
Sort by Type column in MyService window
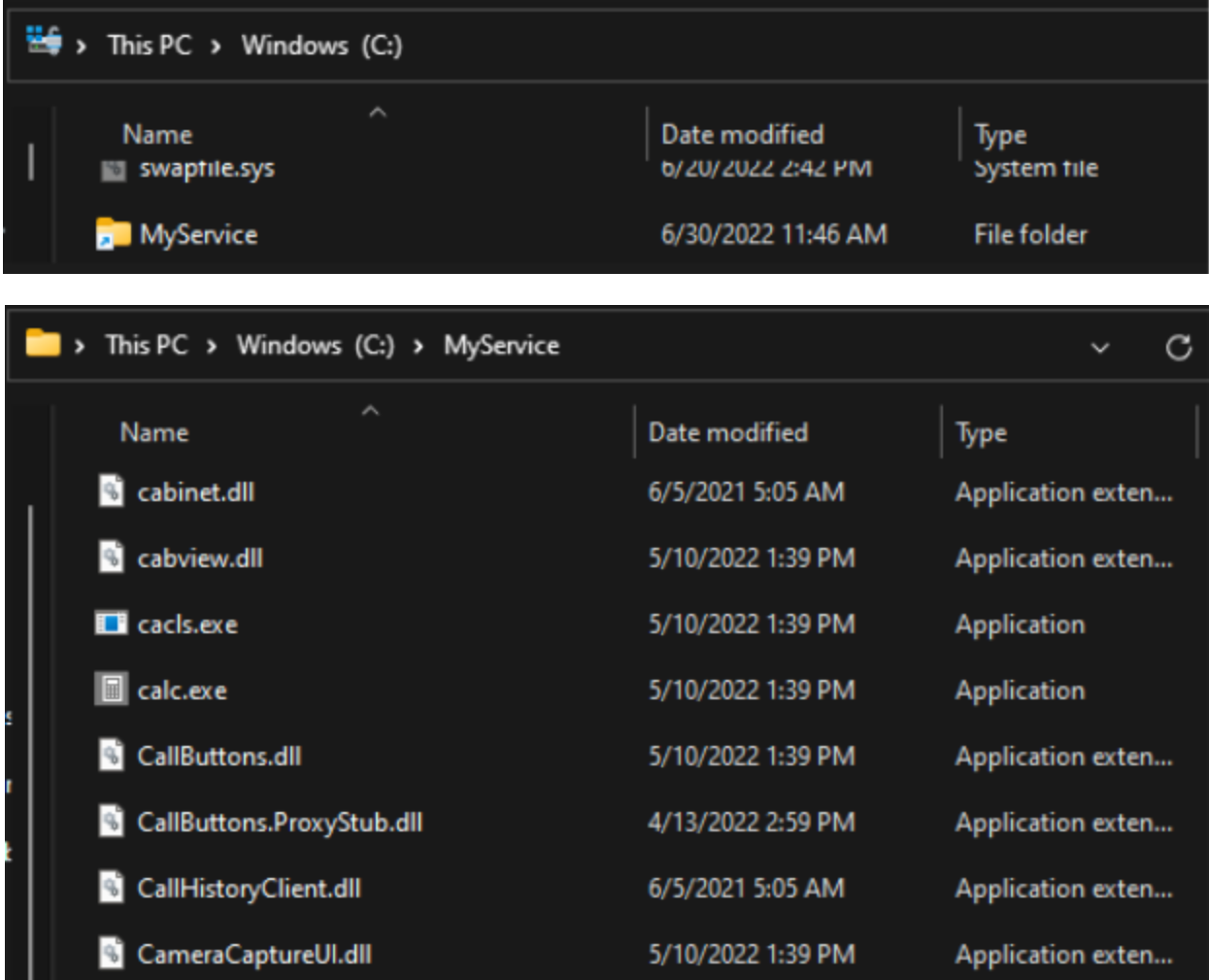pyautogui.click(x=981, y=433)
